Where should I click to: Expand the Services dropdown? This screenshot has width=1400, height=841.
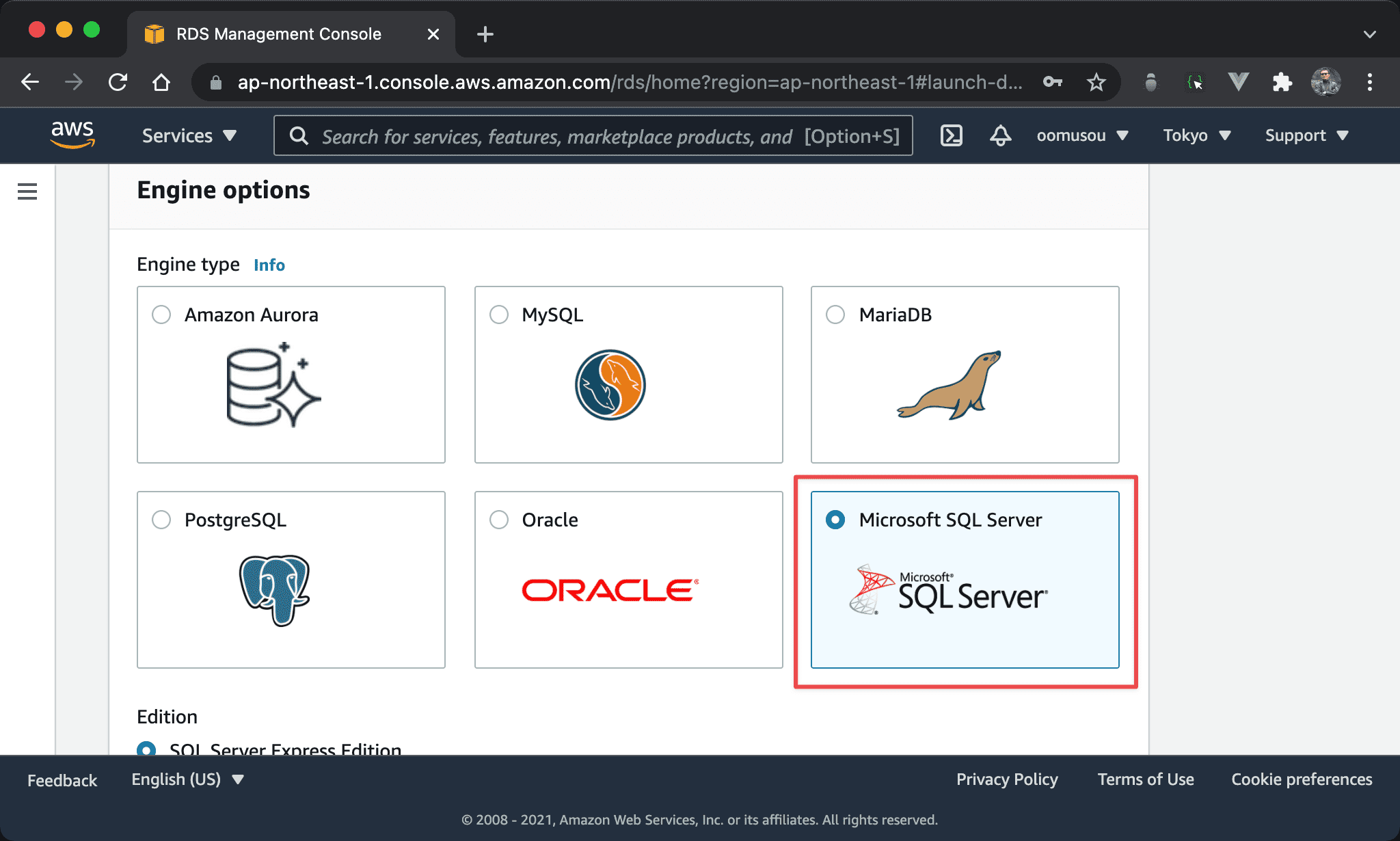[x=189, y=136]
